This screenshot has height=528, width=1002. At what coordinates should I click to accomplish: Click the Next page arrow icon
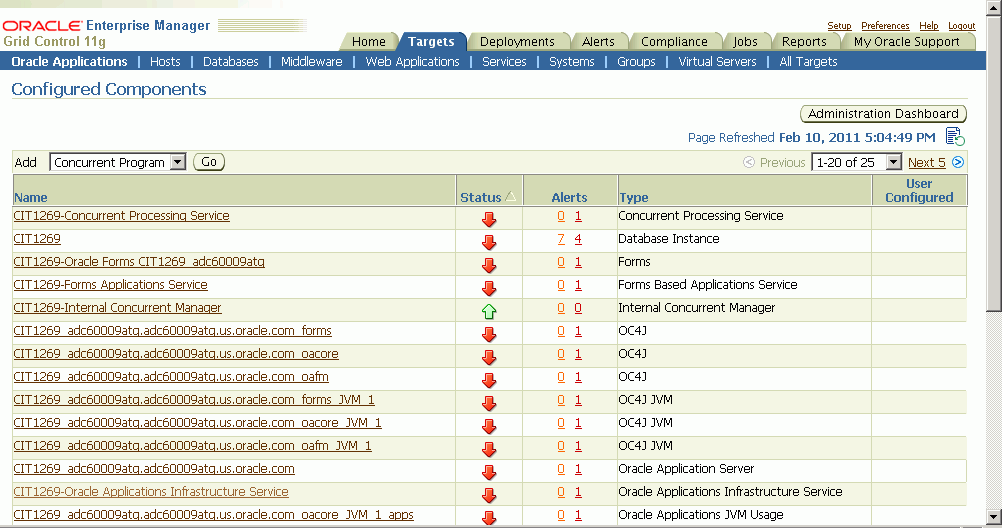pyautogui.click(x=958, y=162)
